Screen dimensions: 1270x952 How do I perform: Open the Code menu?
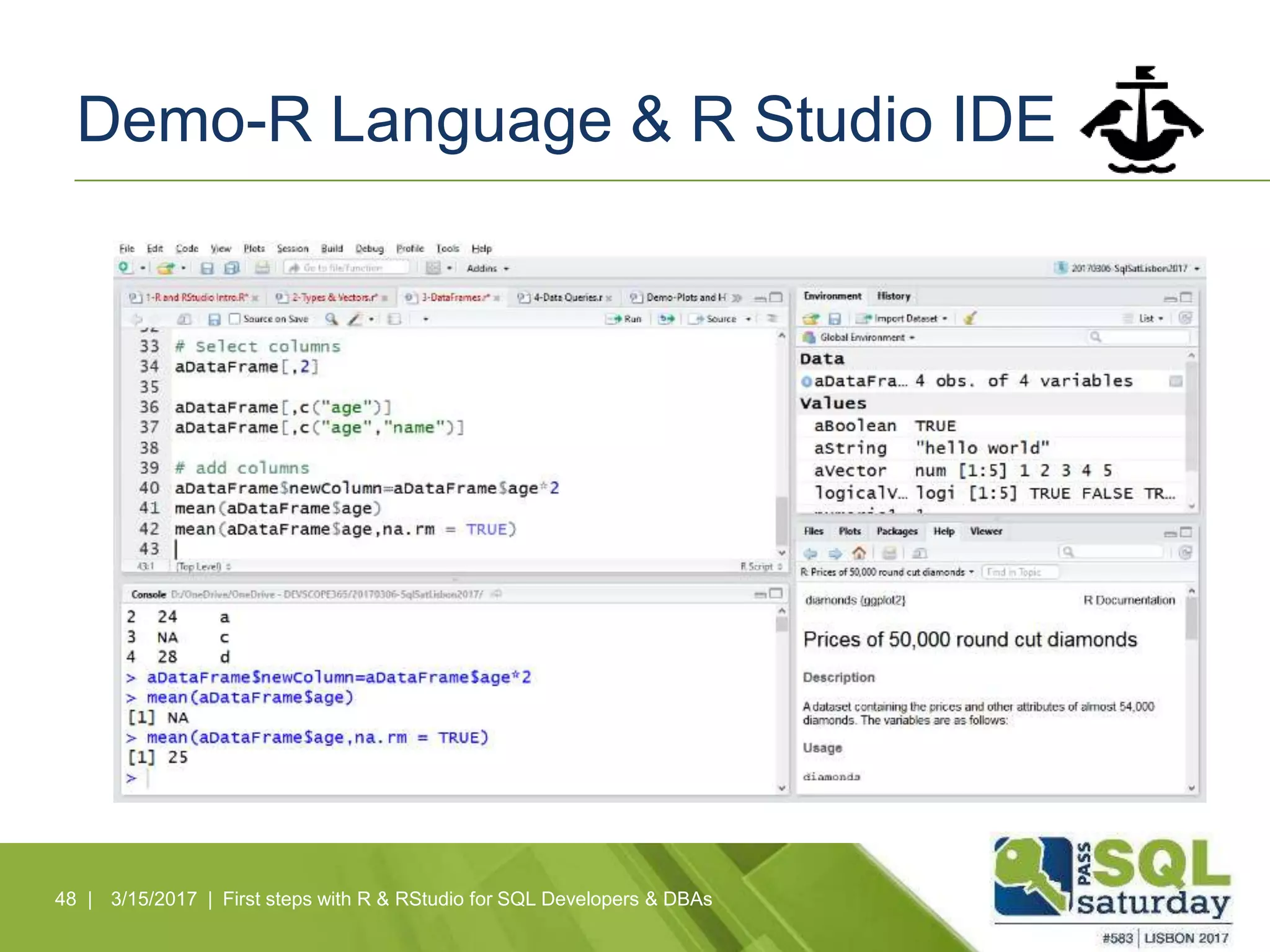pos(187,249)
